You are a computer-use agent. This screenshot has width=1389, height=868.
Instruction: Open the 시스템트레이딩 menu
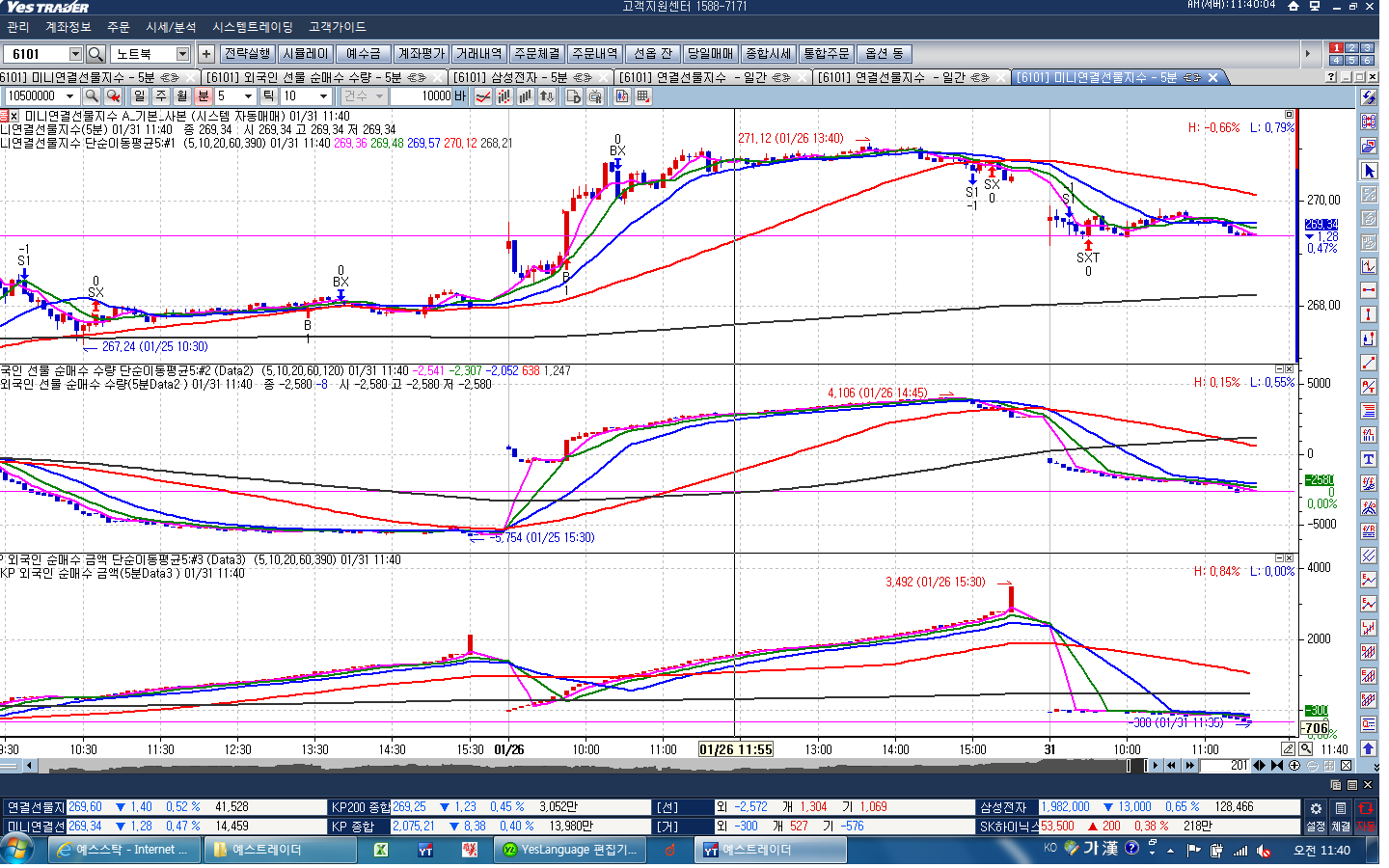pyautogui.click(x=253, y=27)
